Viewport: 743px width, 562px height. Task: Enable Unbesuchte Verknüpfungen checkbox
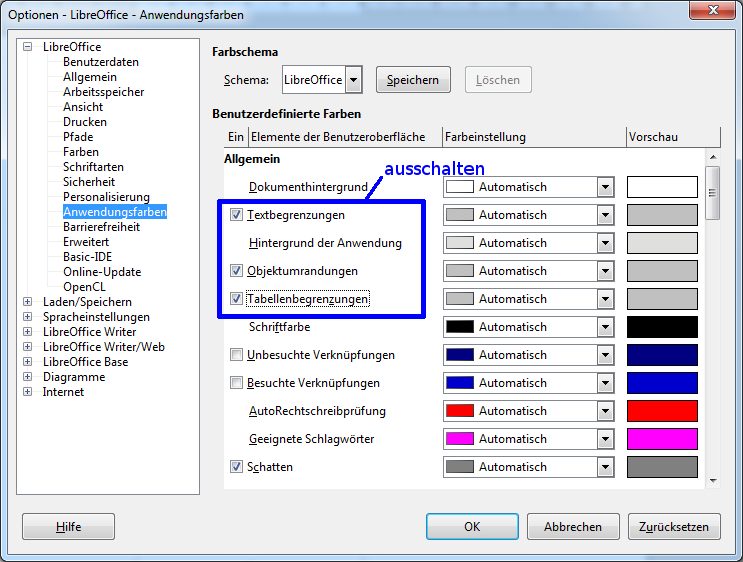[236, 354]
